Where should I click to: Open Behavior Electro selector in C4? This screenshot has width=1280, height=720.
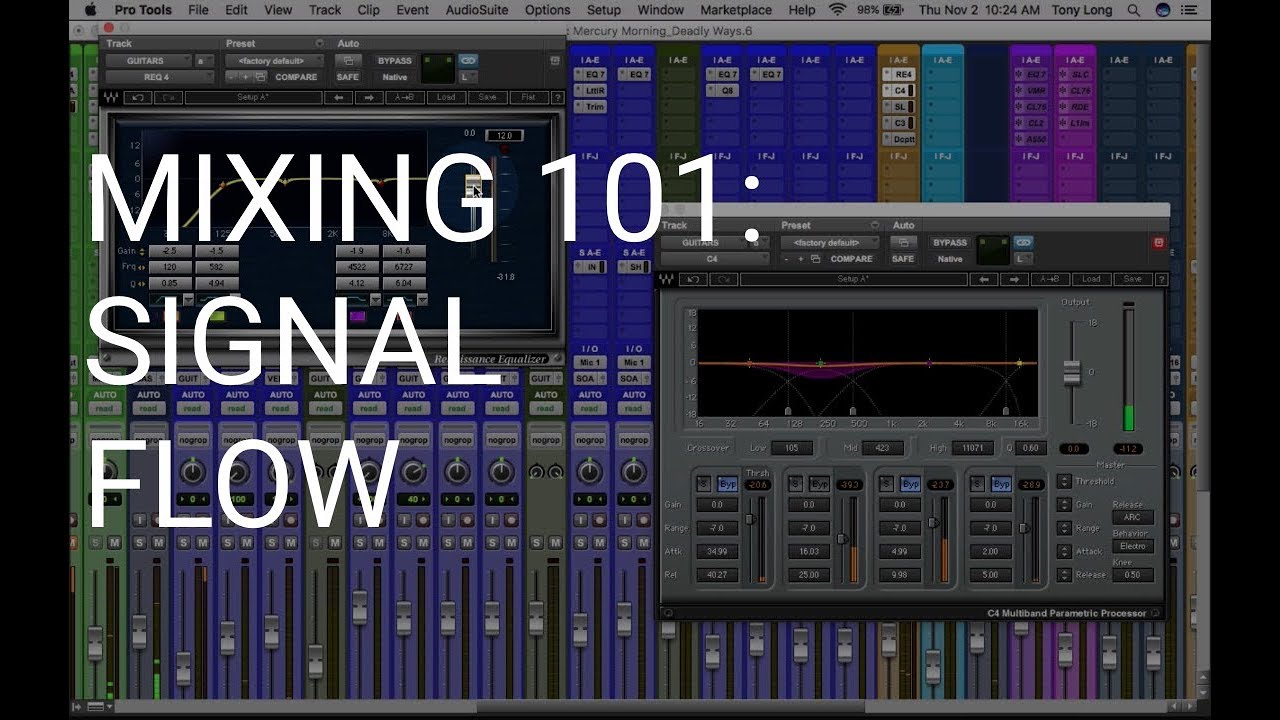[1132, 546]
